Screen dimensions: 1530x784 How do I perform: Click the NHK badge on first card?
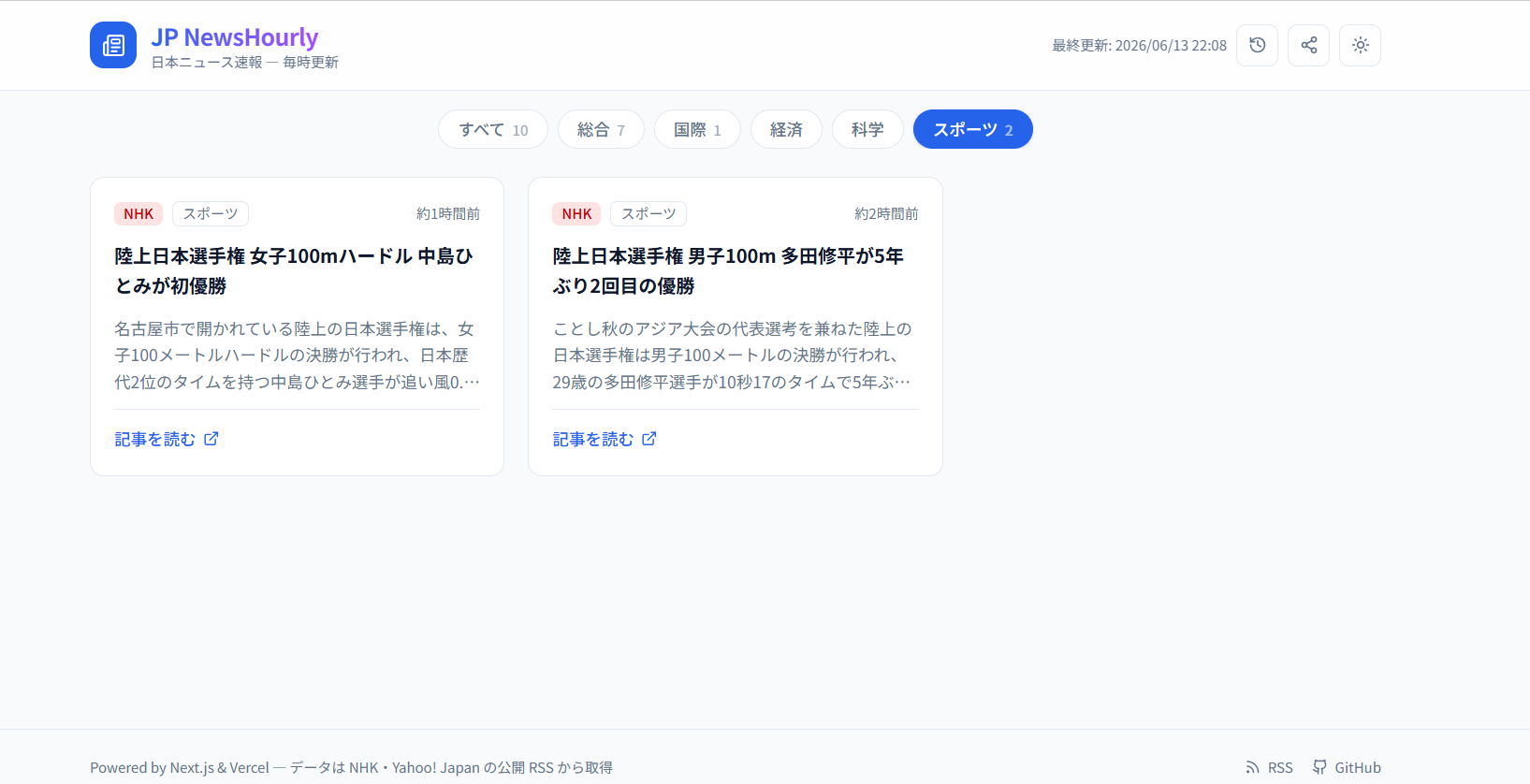click(138, 213)
